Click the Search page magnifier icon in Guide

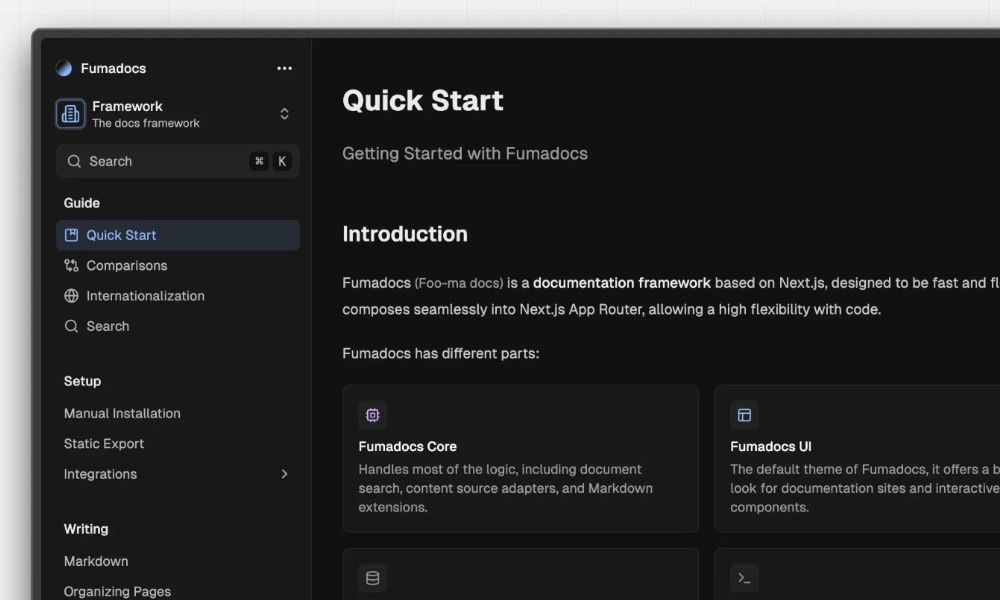tap(71, 326)
